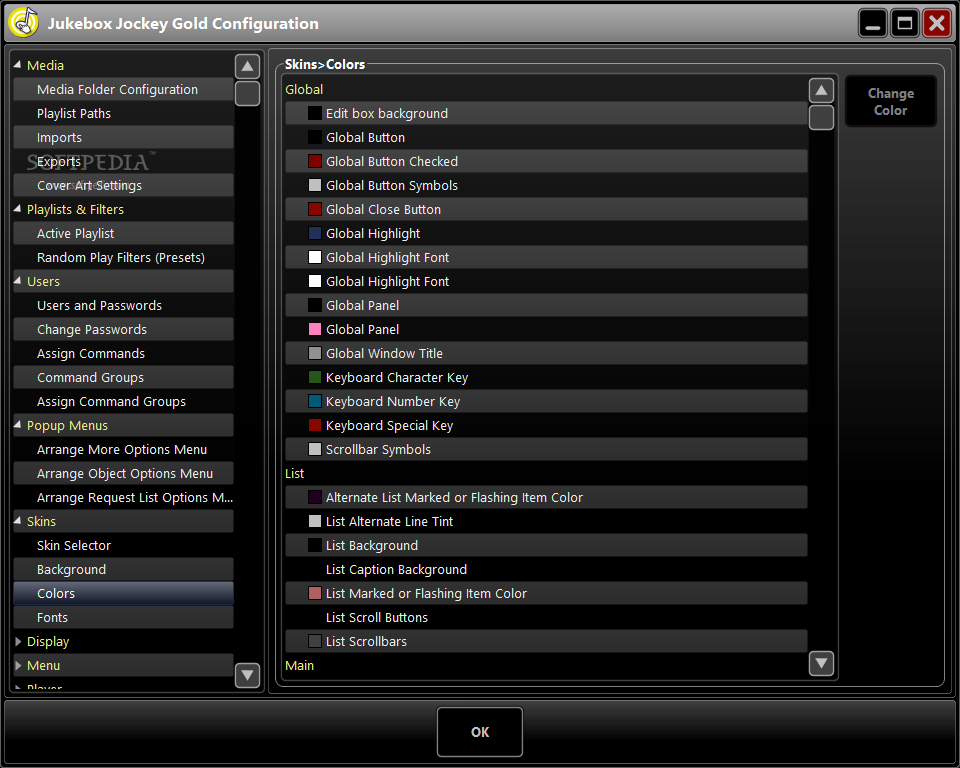
Task: Open the Fonts settings page
Action: 123,617
